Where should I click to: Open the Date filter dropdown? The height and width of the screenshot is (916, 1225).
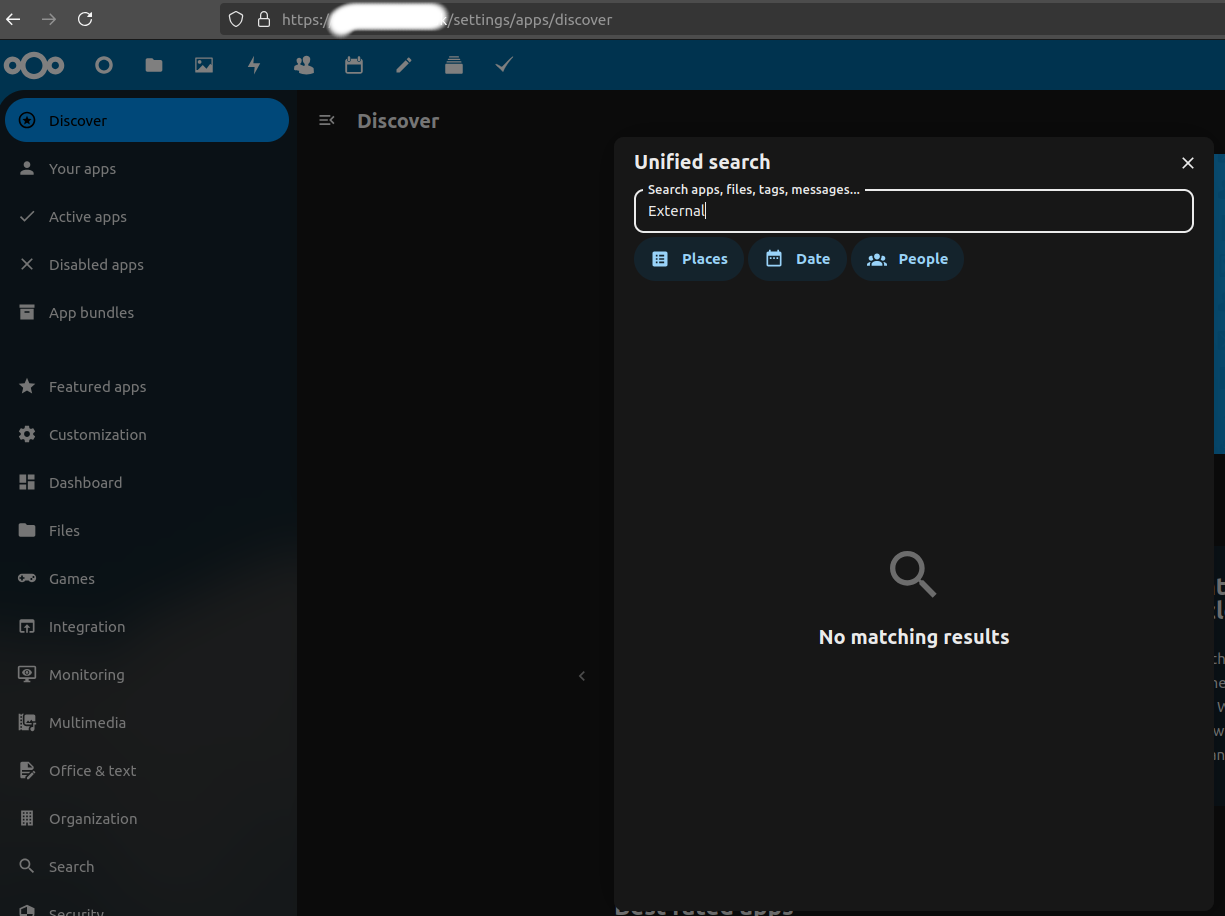click(x=797, y=259)
